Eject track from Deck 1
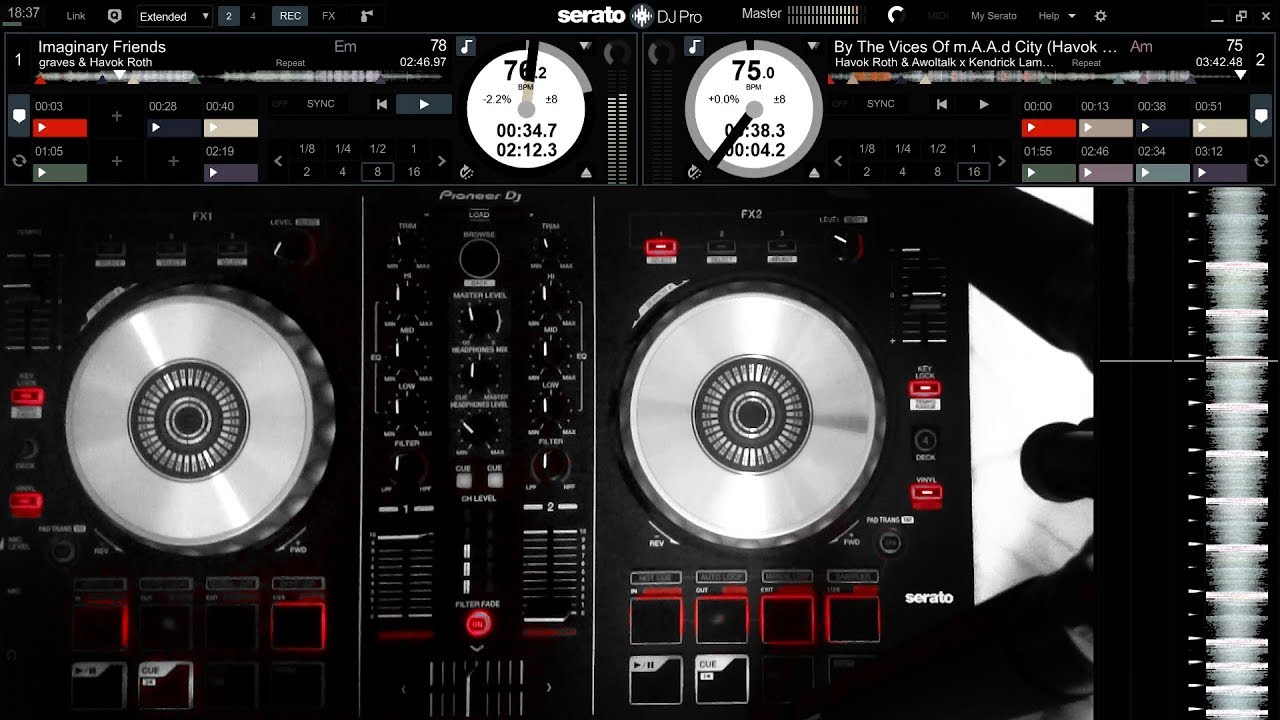This screenshot has width=1280, height=720. [x=586, y=172]
